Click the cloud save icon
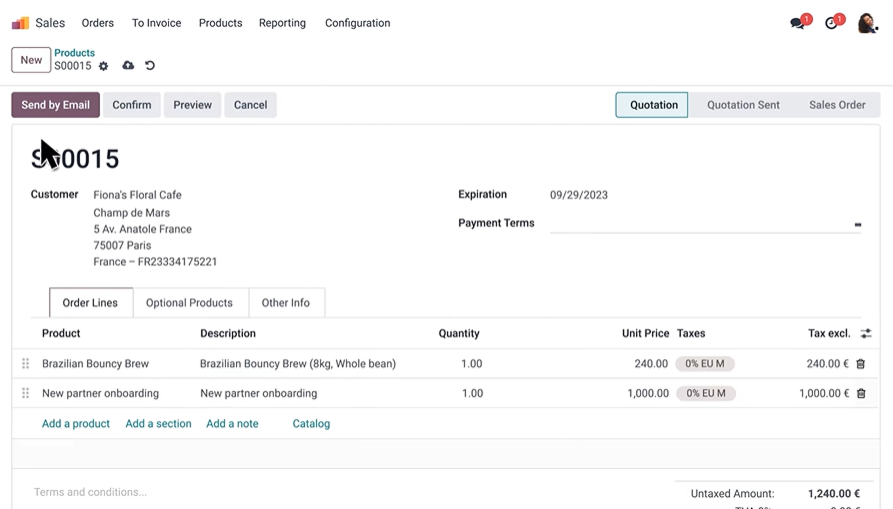Viewport: 893px width, 509px height. [128, 66]
